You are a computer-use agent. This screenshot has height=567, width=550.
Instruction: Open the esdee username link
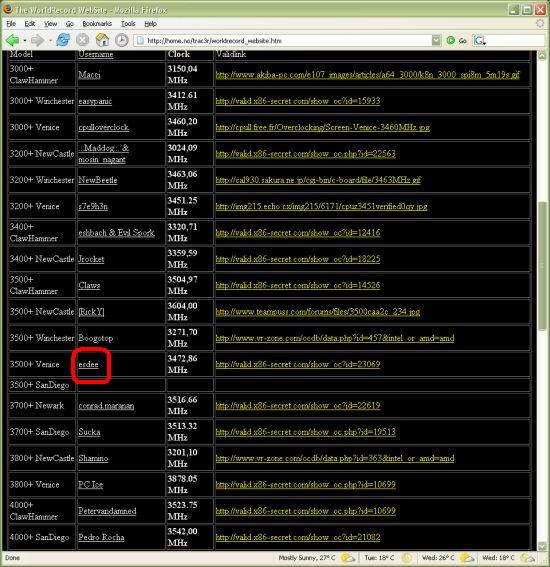tap(89, 364)
